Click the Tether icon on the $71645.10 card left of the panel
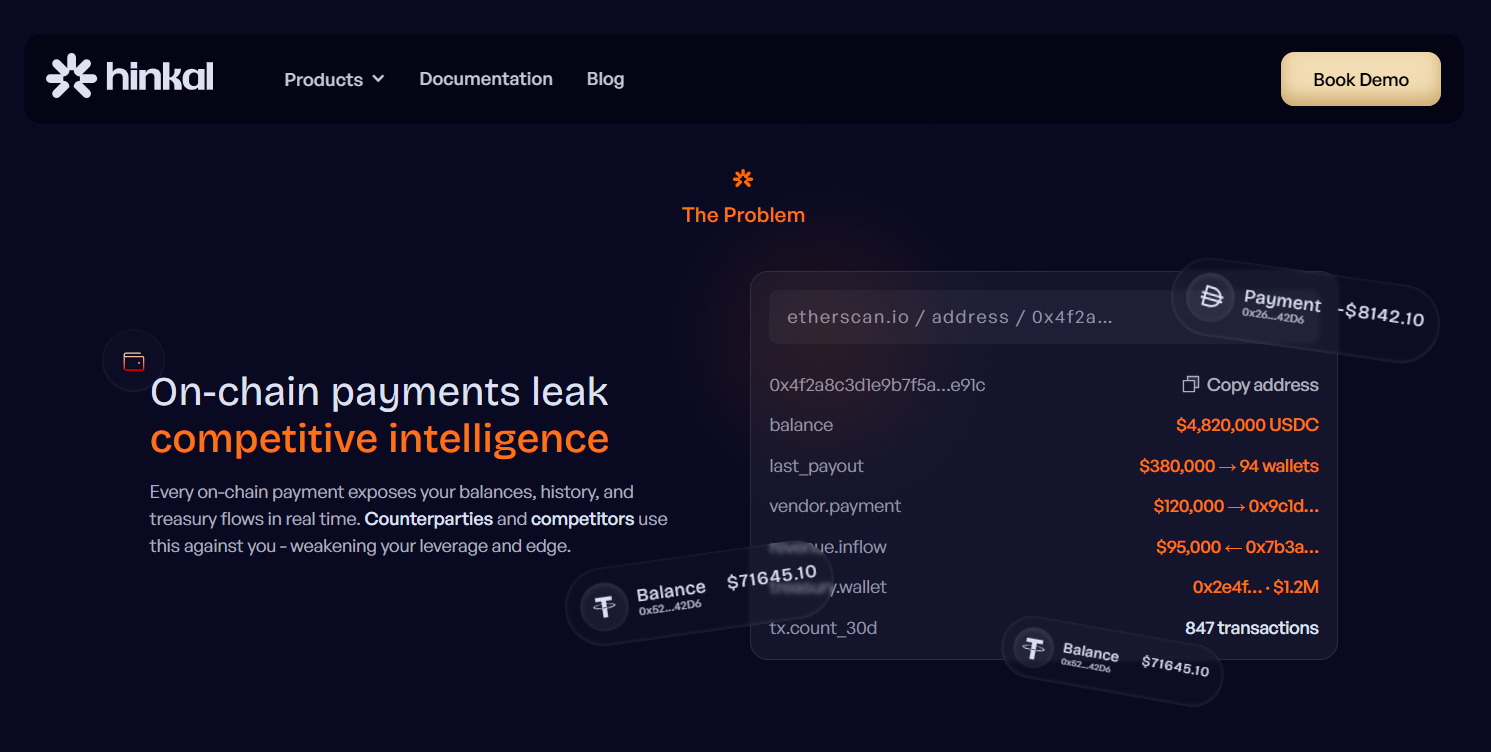1491x752 pixels. (x=604, y=605)
